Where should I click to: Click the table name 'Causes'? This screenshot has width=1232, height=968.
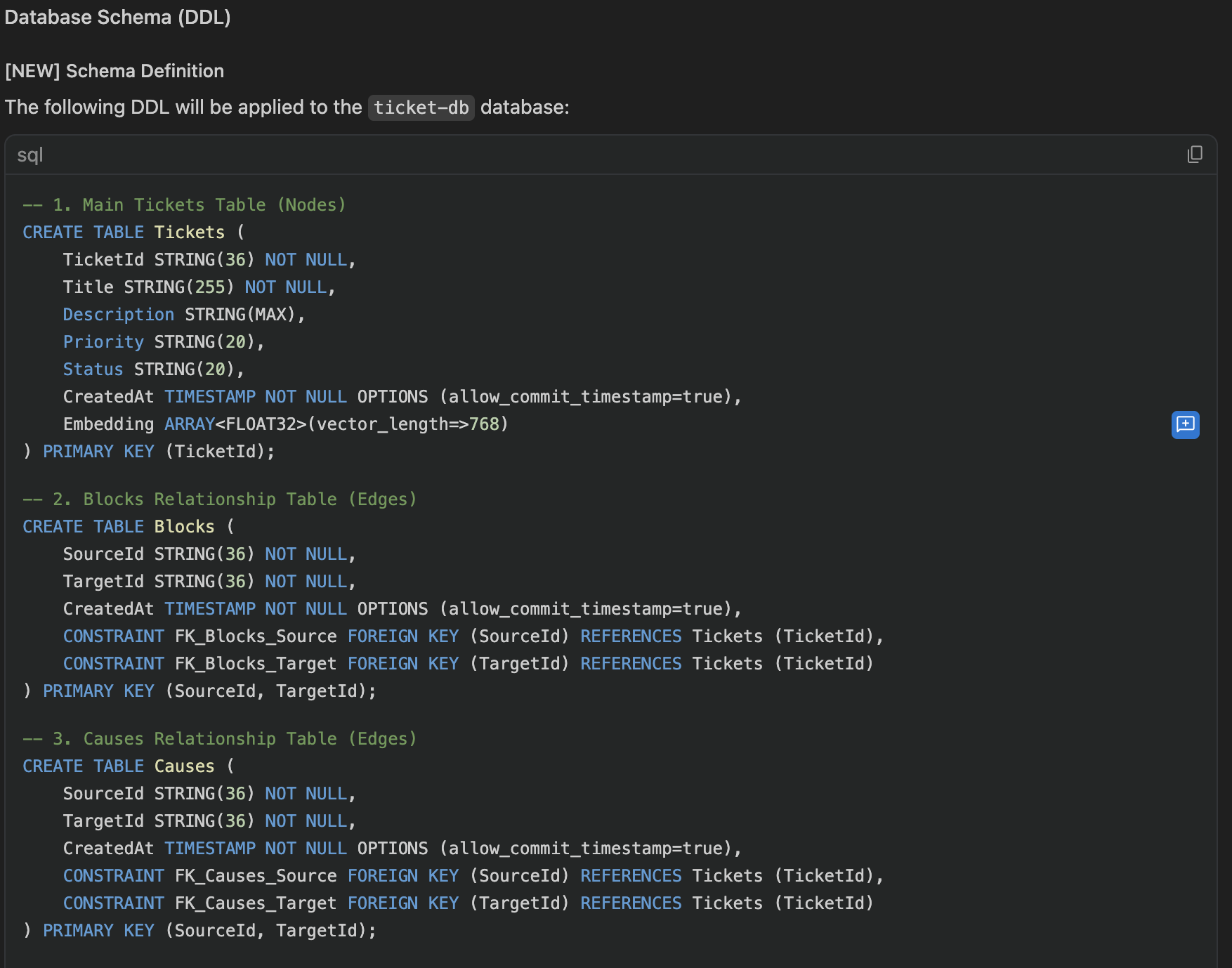coord(185,766)
